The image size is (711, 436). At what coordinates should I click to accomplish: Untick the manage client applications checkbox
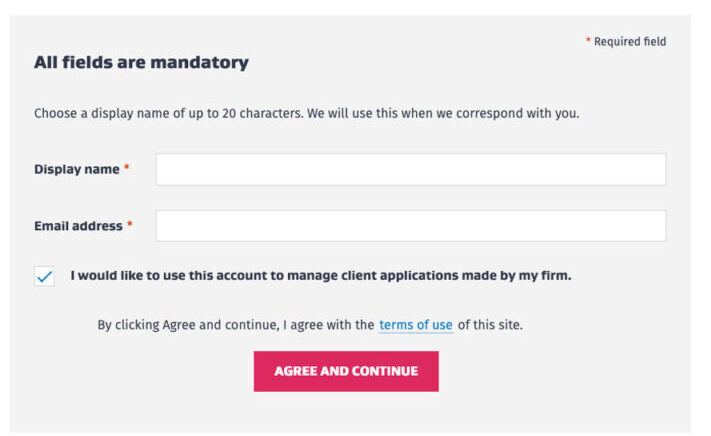(x=44, y=277)
